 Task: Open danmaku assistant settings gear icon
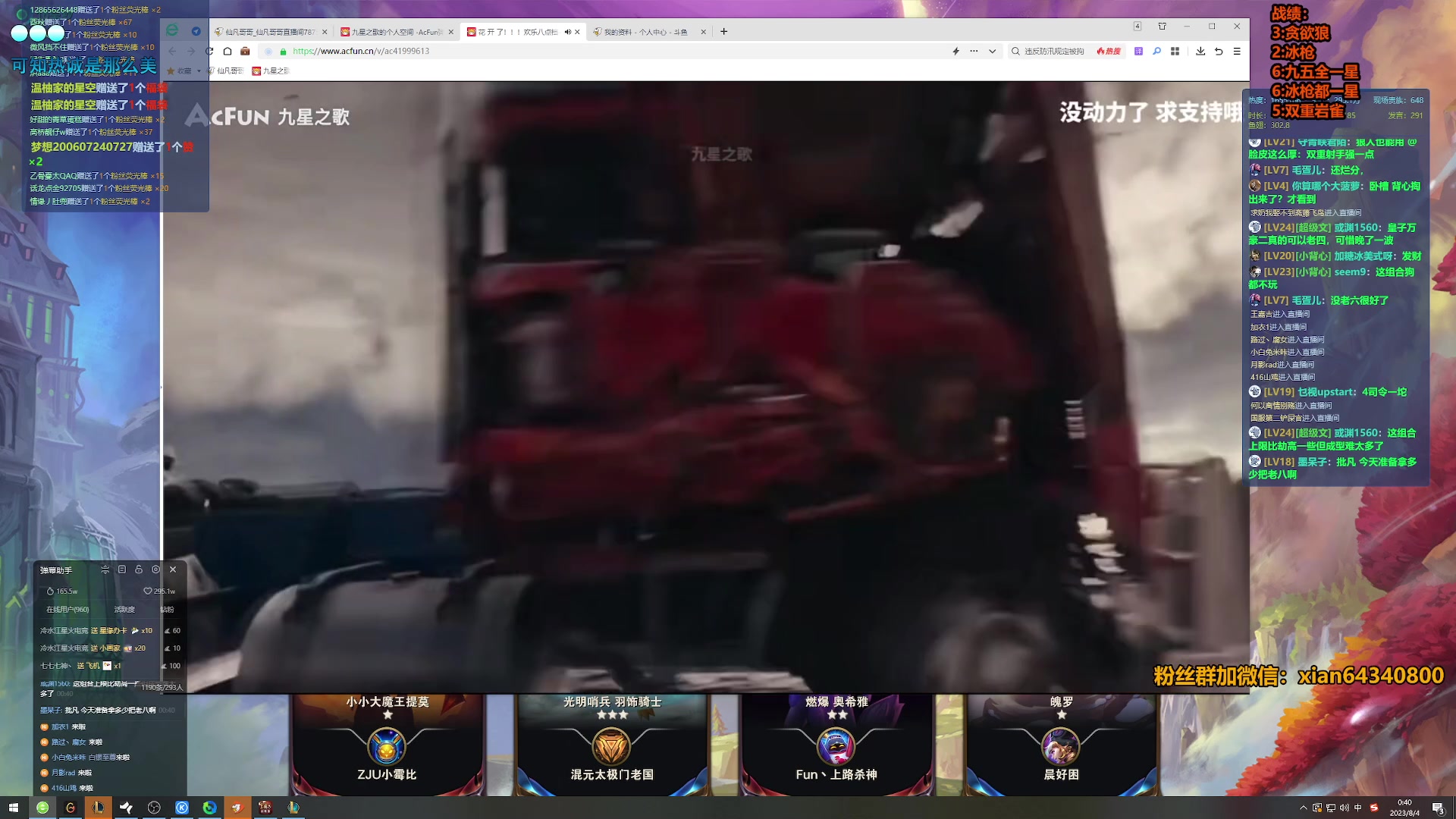[156, 570]
